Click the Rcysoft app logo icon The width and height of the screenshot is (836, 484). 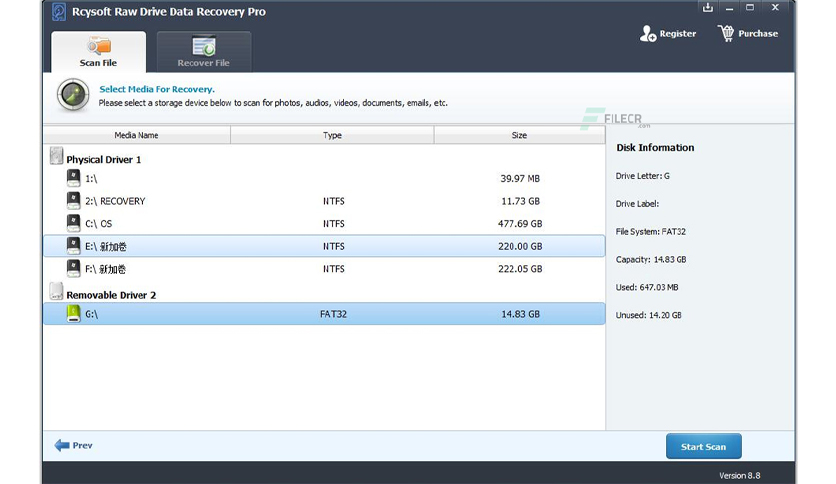59,12
